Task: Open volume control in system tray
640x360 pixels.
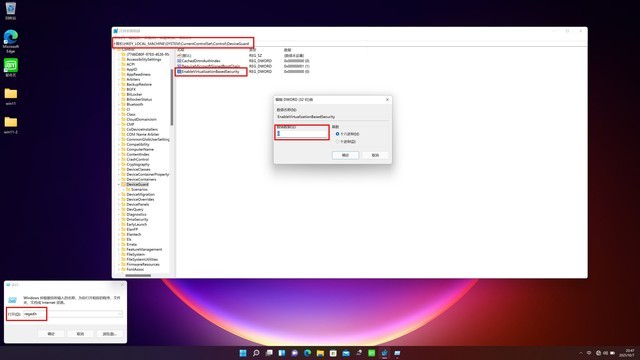Action: [605, 353]
